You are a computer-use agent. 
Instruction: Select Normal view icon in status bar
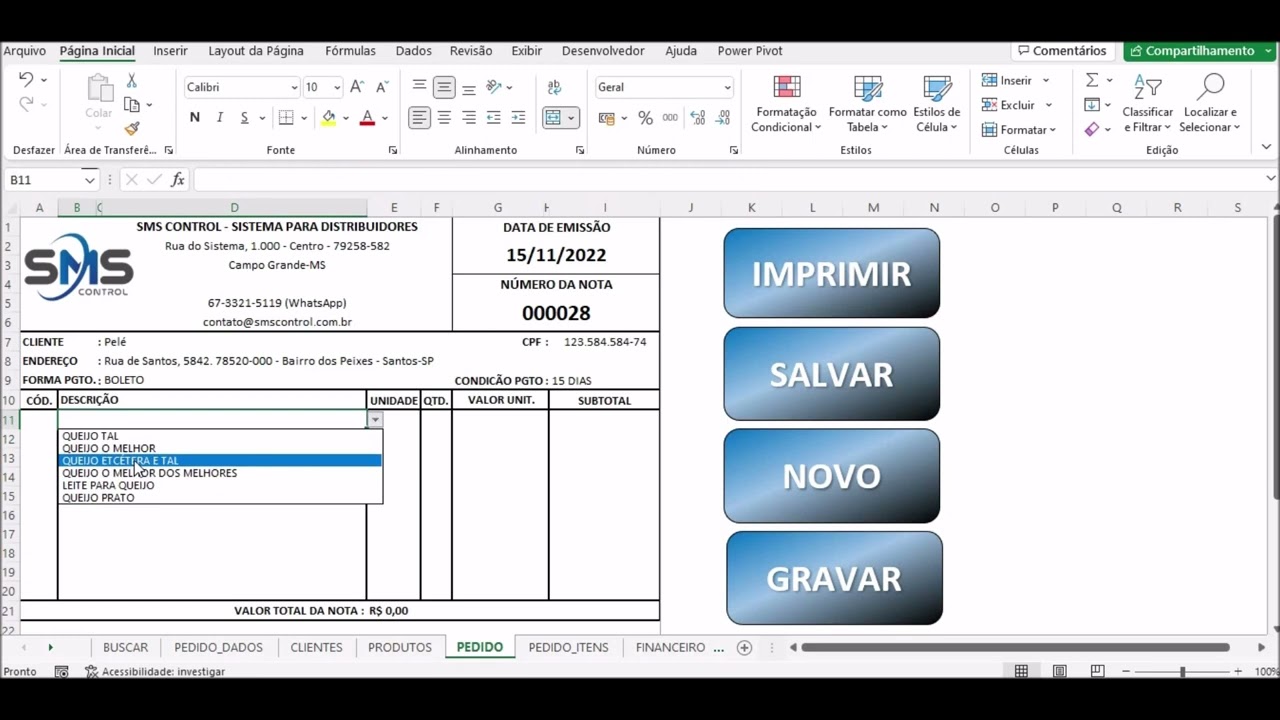[x=1021, y=671]
